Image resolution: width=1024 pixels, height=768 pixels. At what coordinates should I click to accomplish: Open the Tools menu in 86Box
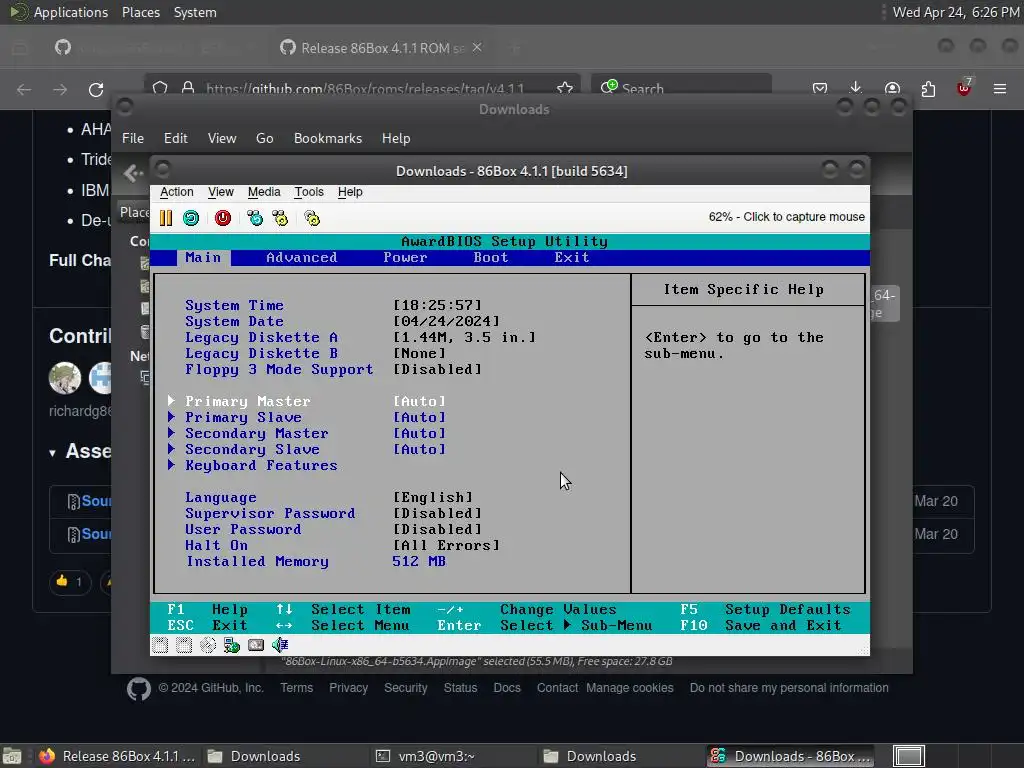(x=309, y=192)
